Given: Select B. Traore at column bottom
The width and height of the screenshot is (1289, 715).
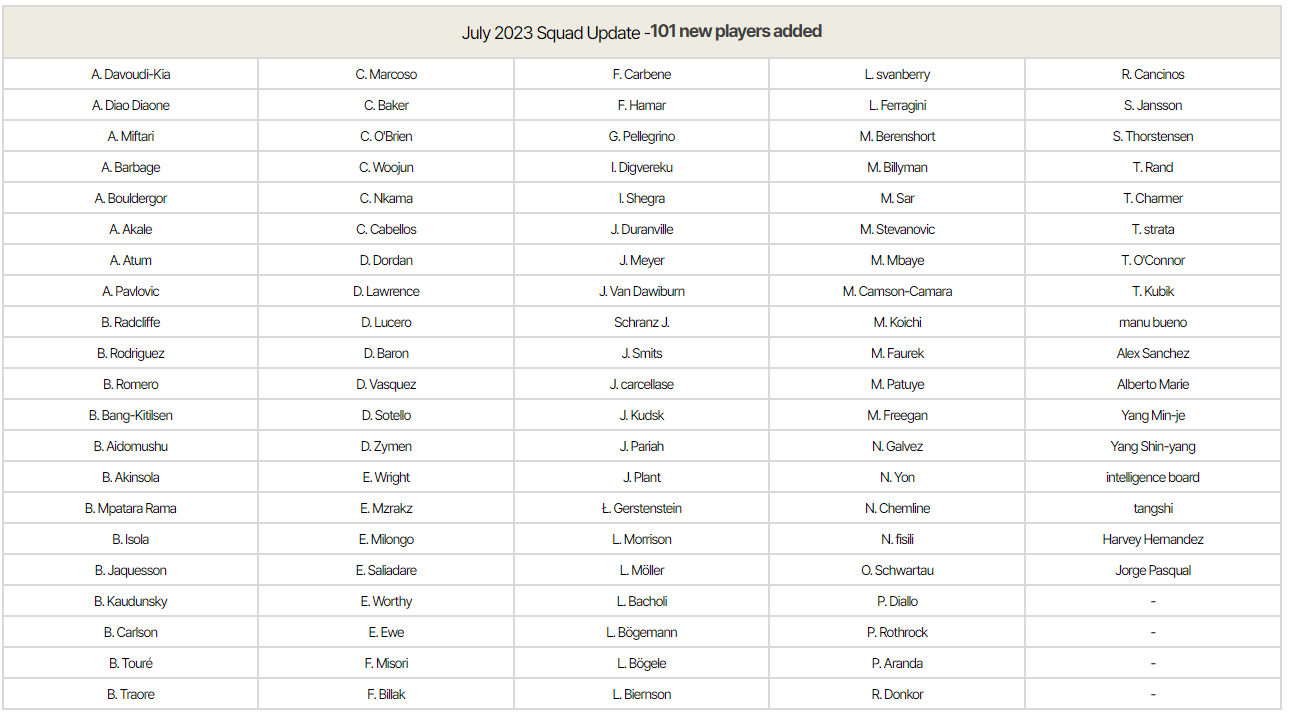Looking at the screenshot, I should pyautogui.click(x=131, y=695).
